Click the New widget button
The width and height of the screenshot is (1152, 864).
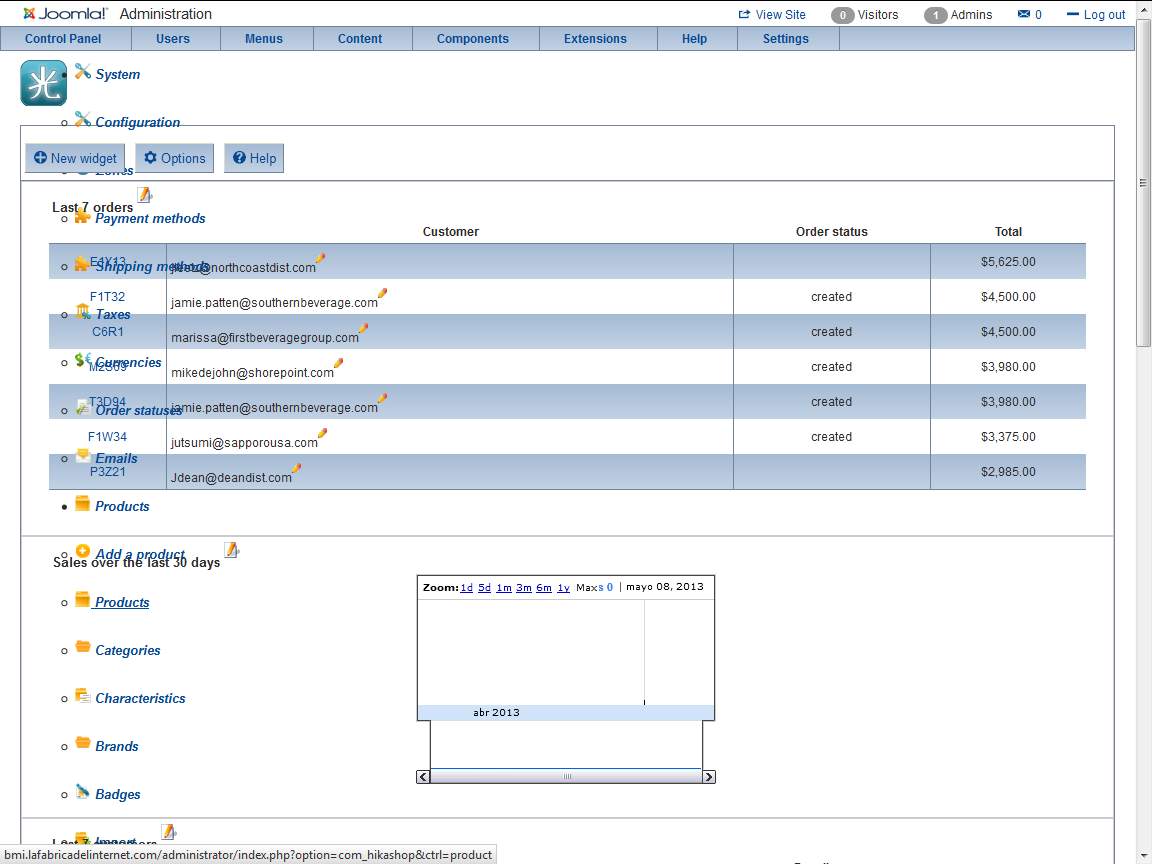[75, 158]
